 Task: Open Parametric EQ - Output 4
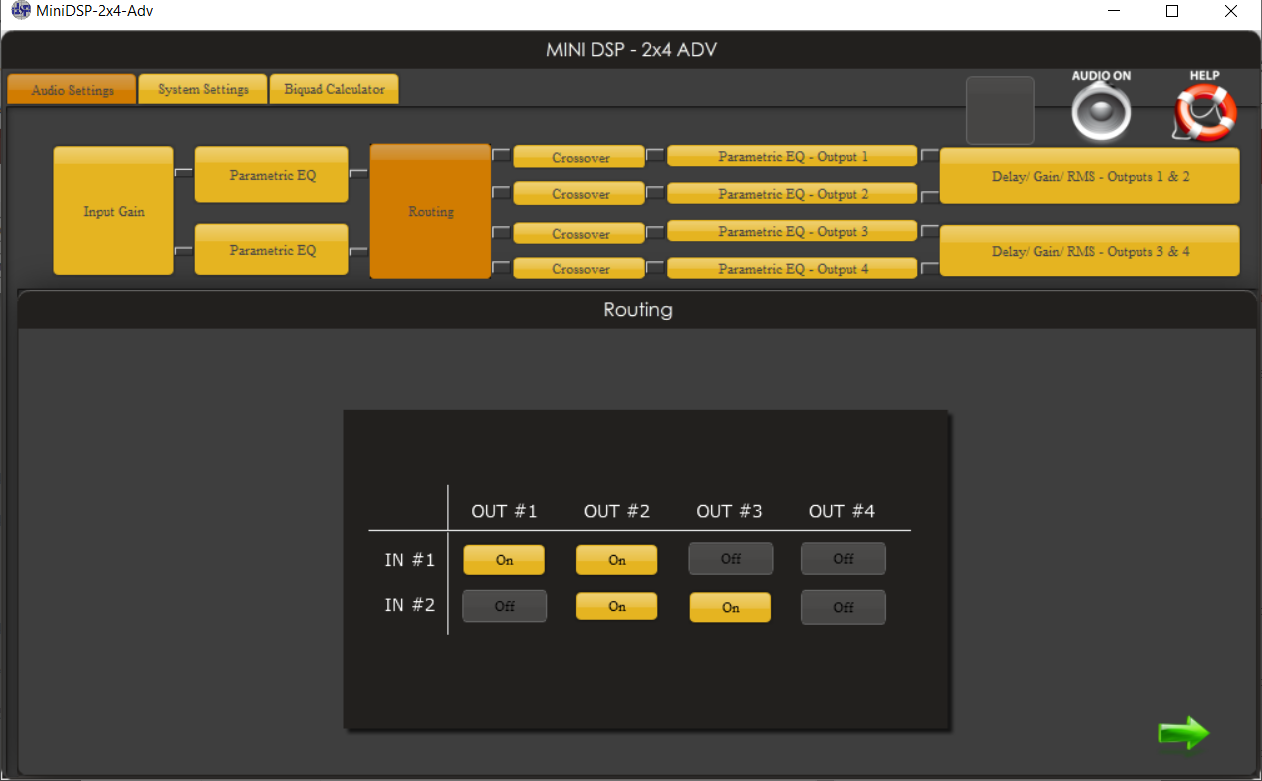pos(792,268)
